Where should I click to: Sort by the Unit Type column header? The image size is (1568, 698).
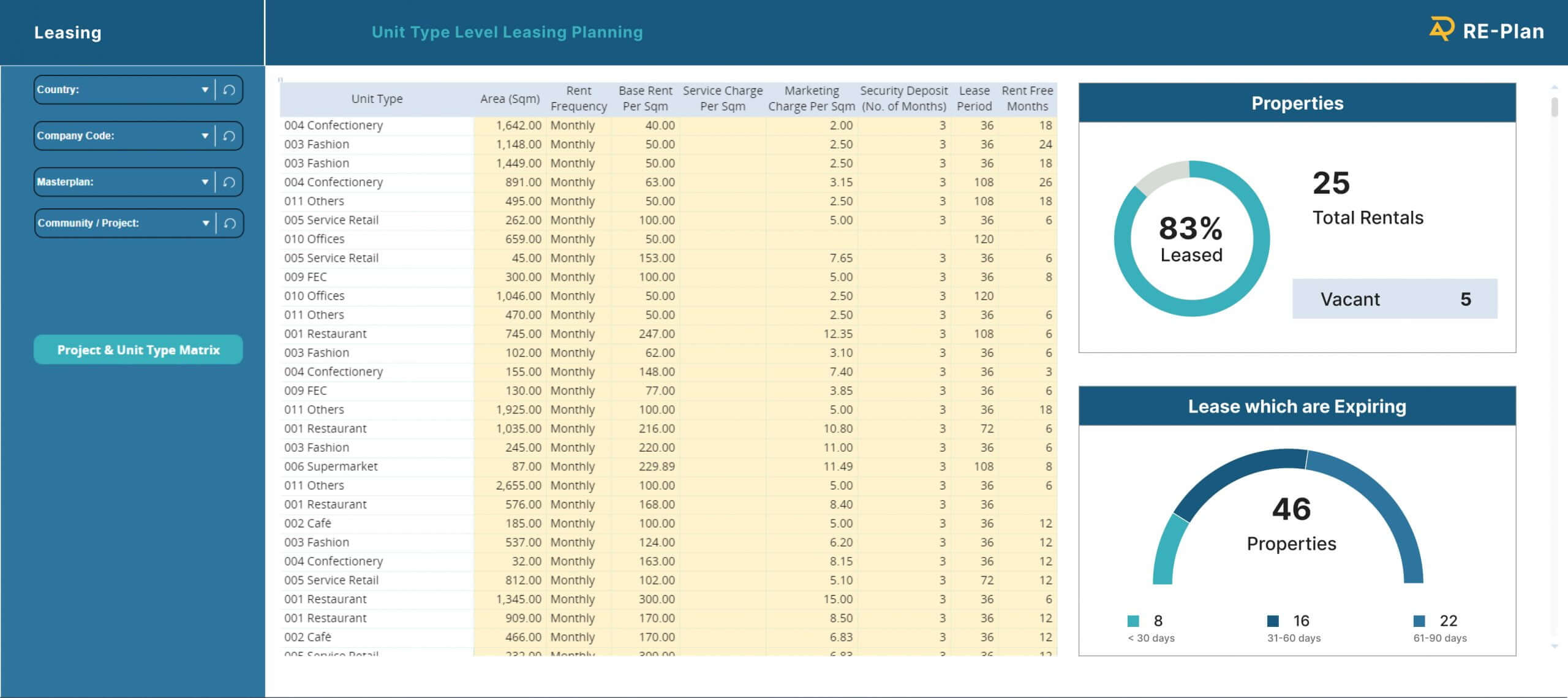tap(377, 99)
